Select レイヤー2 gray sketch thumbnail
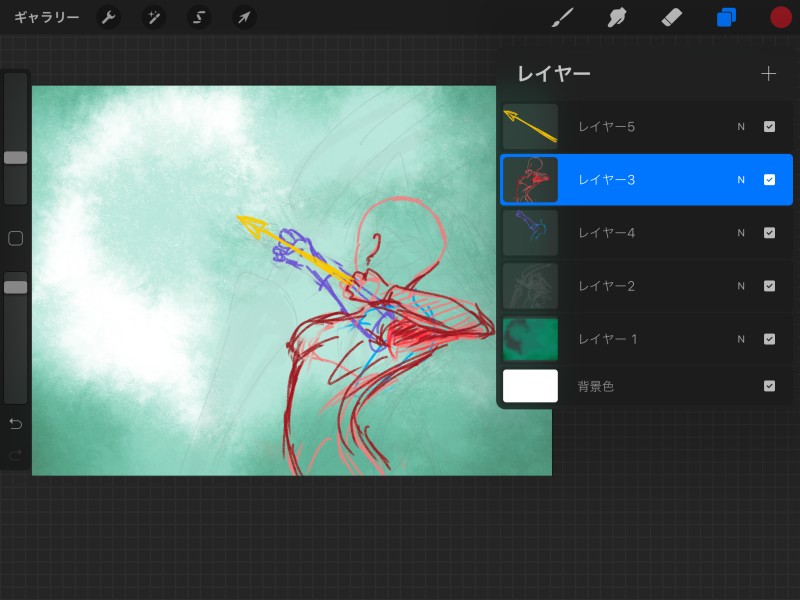The image size is (800, 600). 530,286
